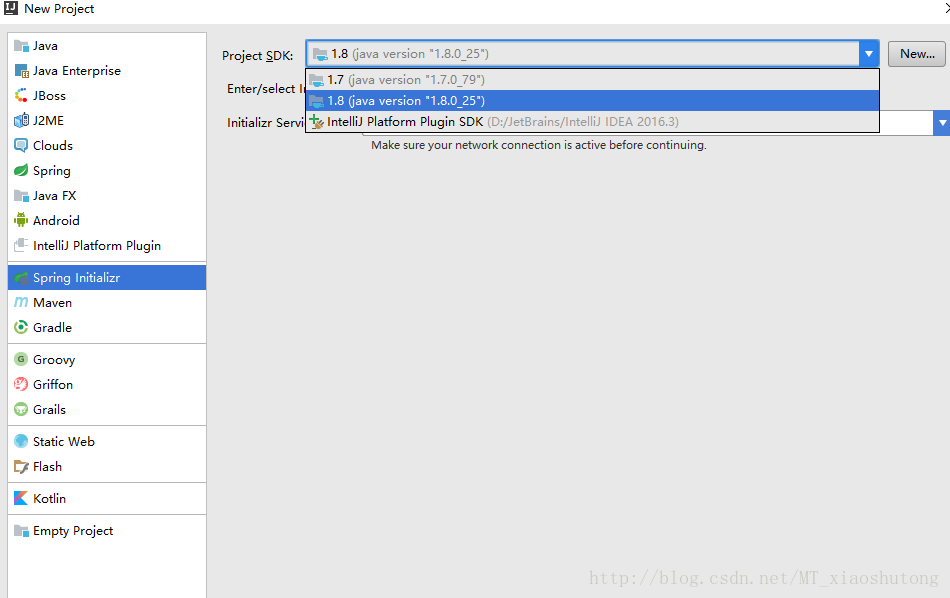Click the JBoss colorful icon
950x598 pixels.
21,96
